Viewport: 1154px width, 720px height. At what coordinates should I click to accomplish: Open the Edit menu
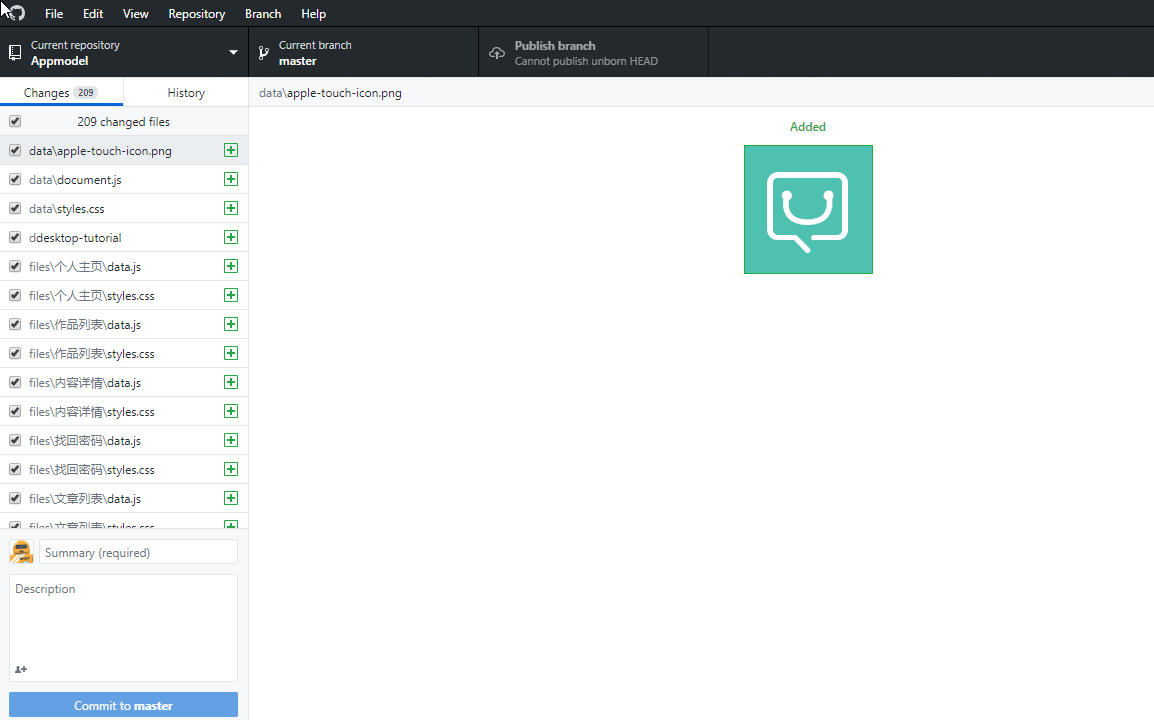click(93, 13)
